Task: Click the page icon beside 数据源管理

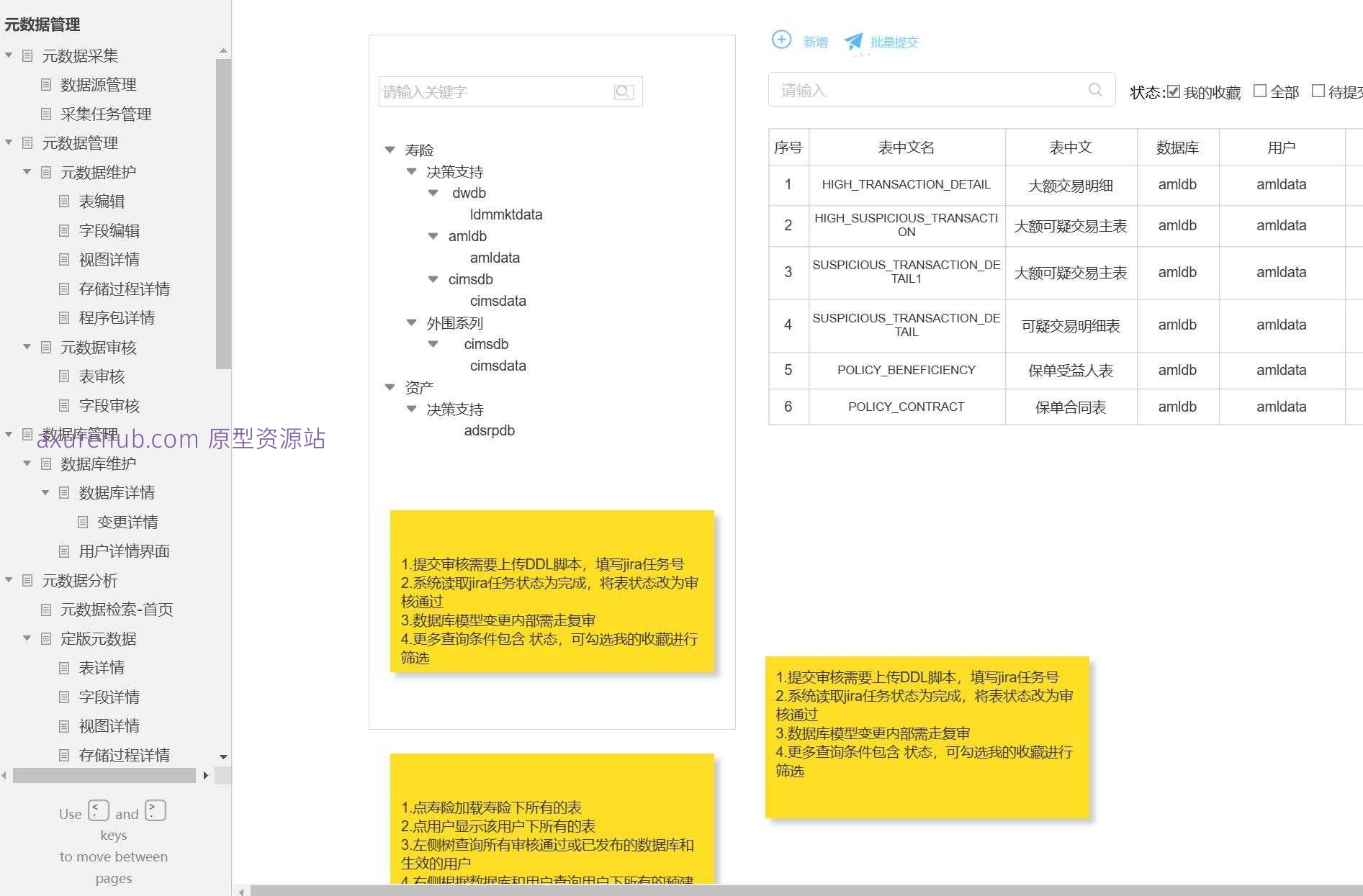Action: (x=45, y=84)
